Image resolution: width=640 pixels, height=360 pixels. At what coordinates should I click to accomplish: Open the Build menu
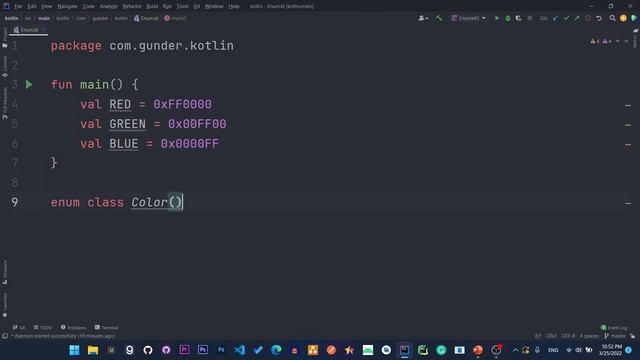(152, 6)
